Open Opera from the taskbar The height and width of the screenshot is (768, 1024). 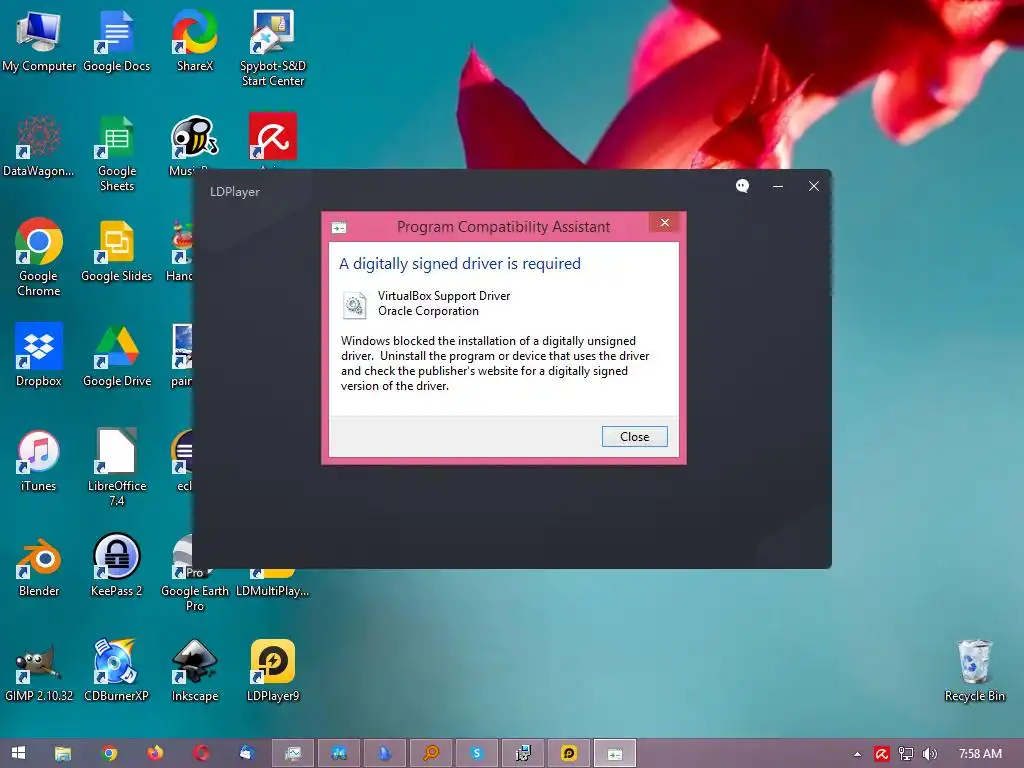[x=201, y=753]
